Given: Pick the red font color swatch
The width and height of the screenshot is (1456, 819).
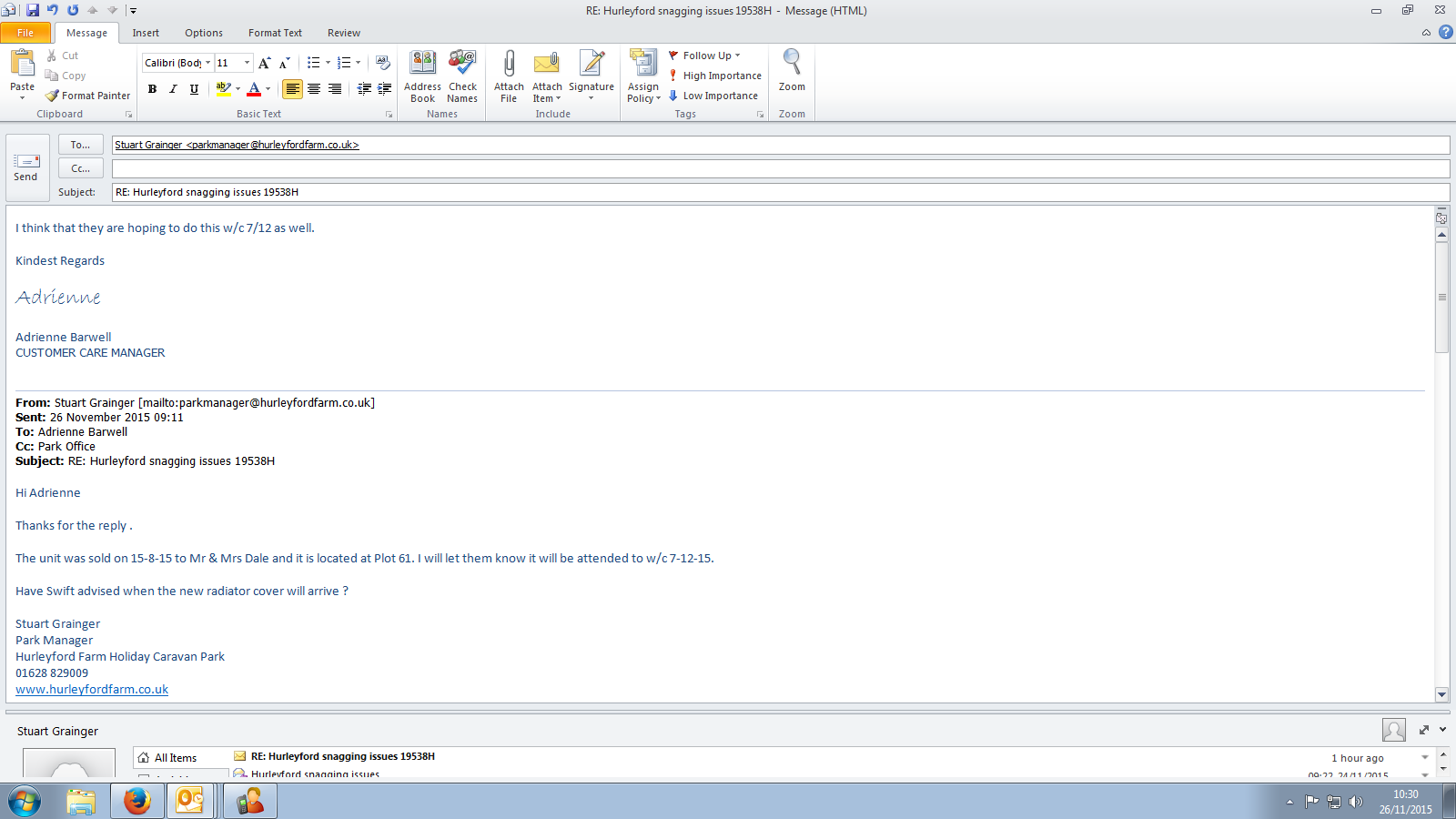Looking at the screenshot, I should [254, 89].
